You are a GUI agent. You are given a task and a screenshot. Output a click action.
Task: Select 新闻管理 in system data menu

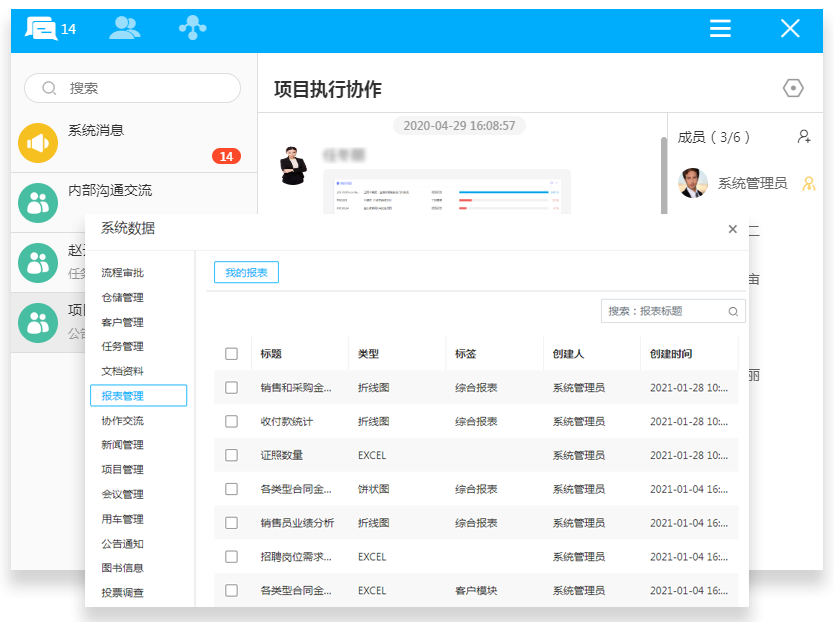pos(122,445)
